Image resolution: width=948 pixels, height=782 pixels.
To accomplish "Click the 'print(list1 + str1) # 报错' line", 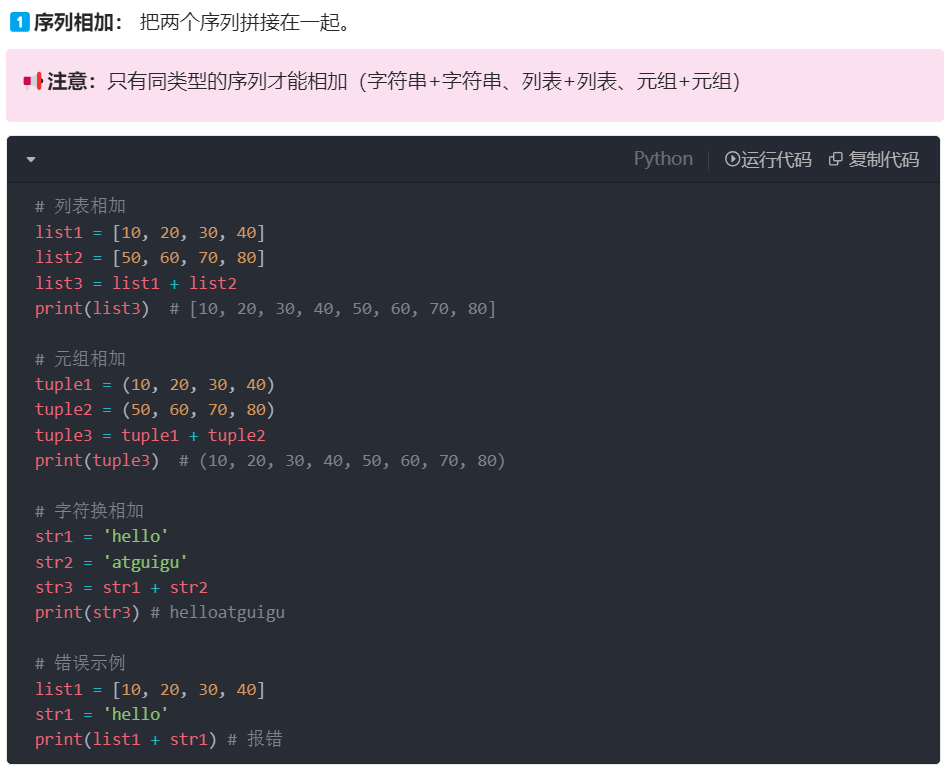I will [x=158, y=739].
